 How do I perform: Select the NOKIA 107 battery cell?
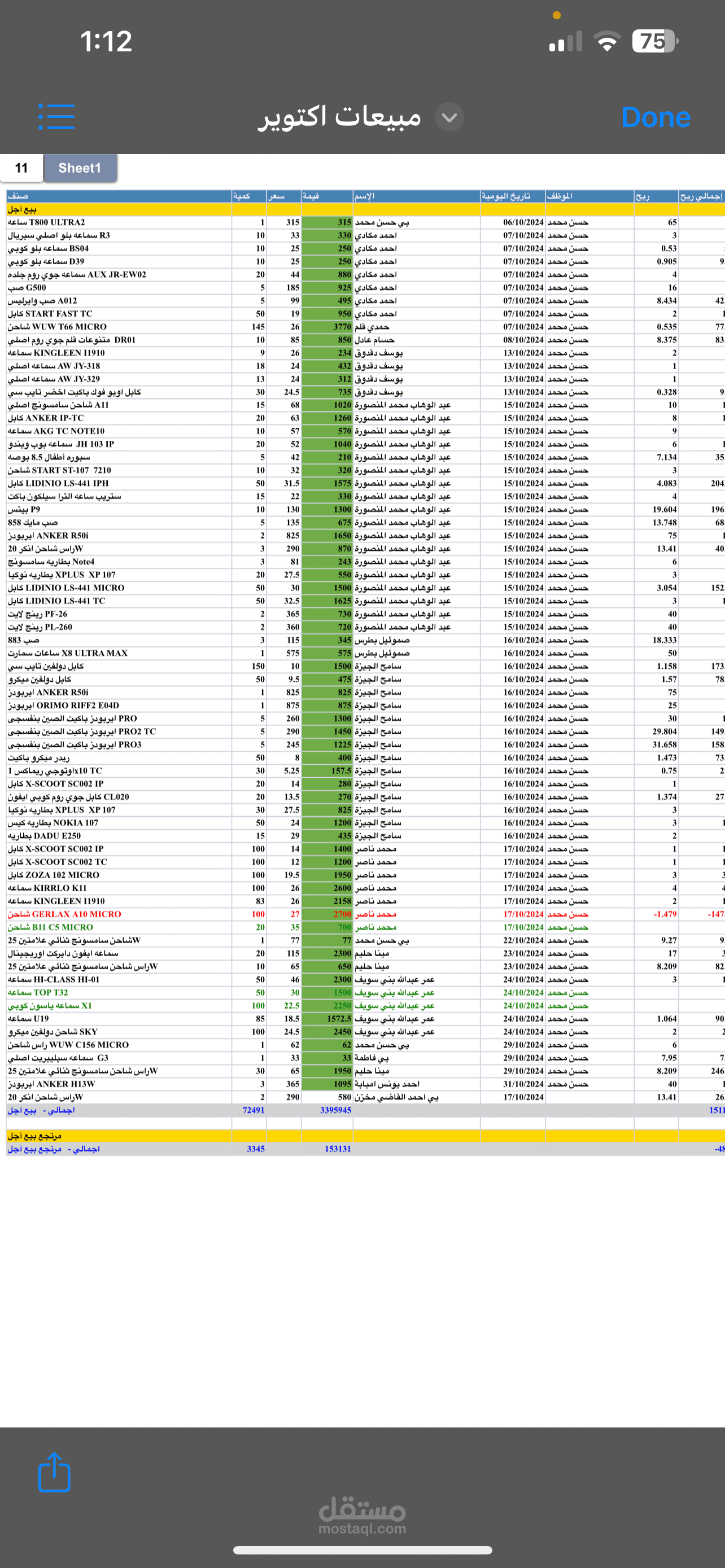[x=119, y=823]
